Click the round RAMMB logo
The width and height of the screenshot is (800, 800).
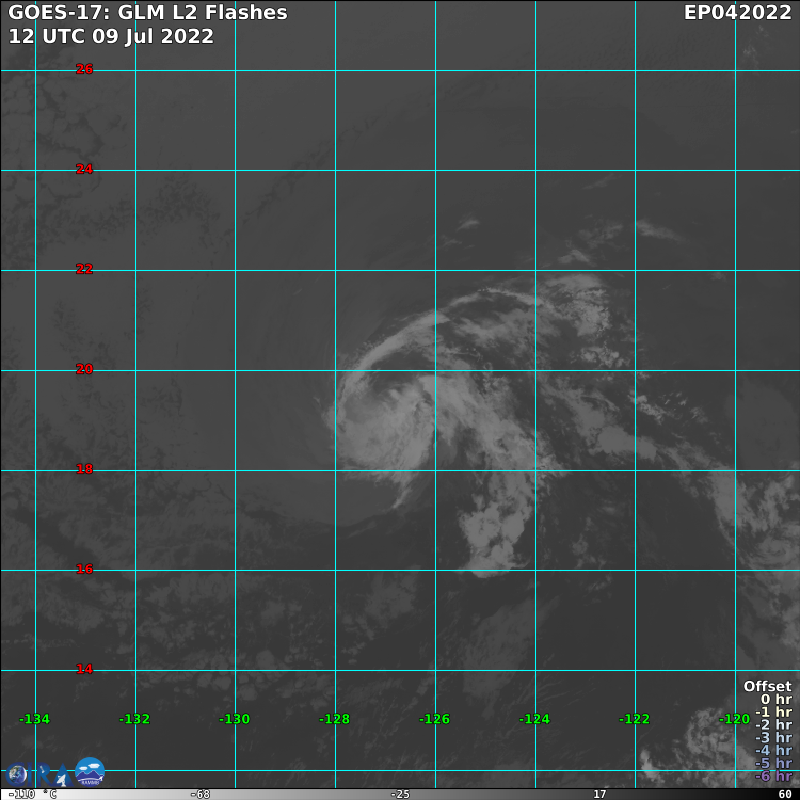pos(89,771)
